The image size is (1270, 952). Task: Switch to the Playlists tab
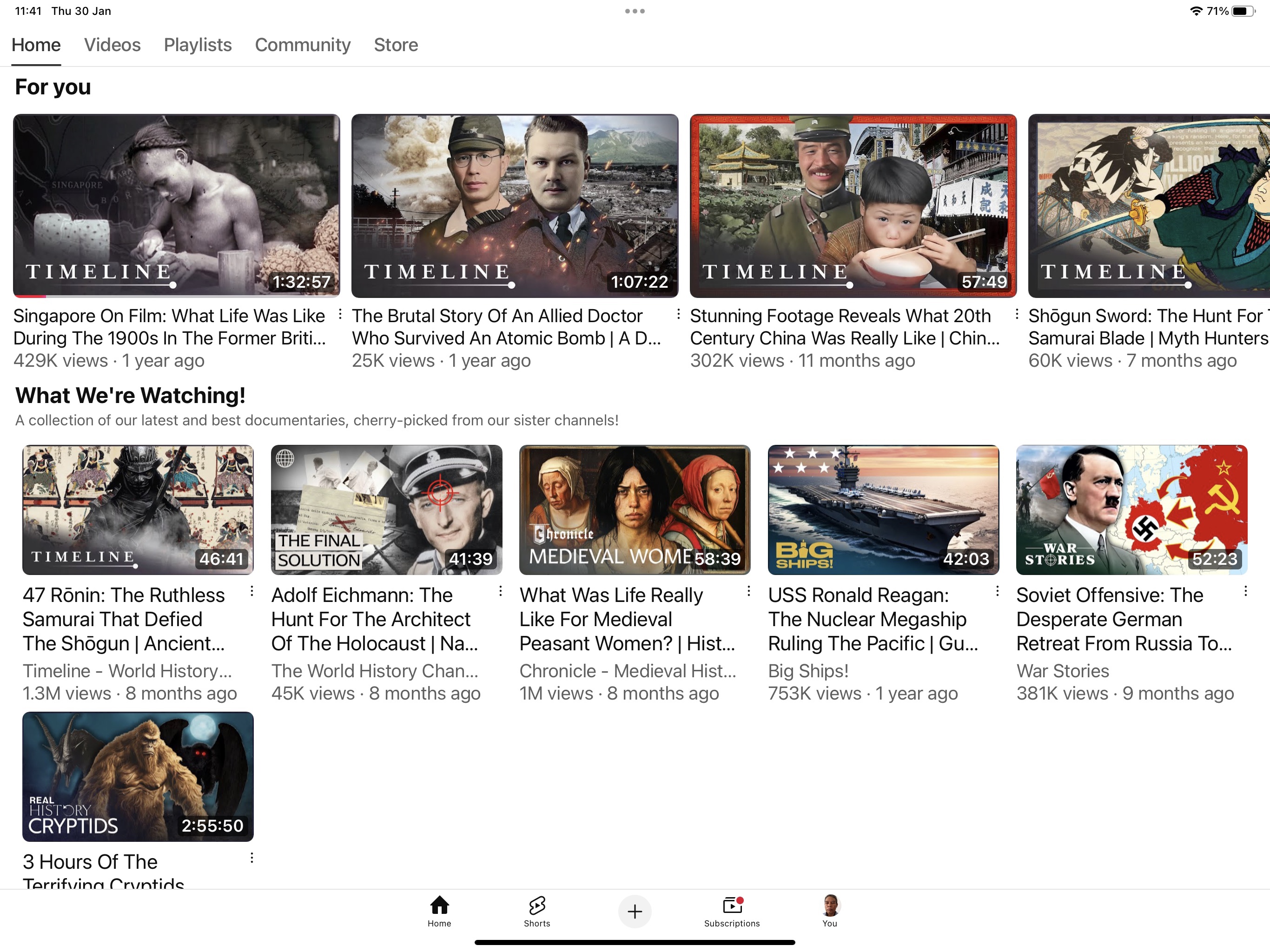198,45
